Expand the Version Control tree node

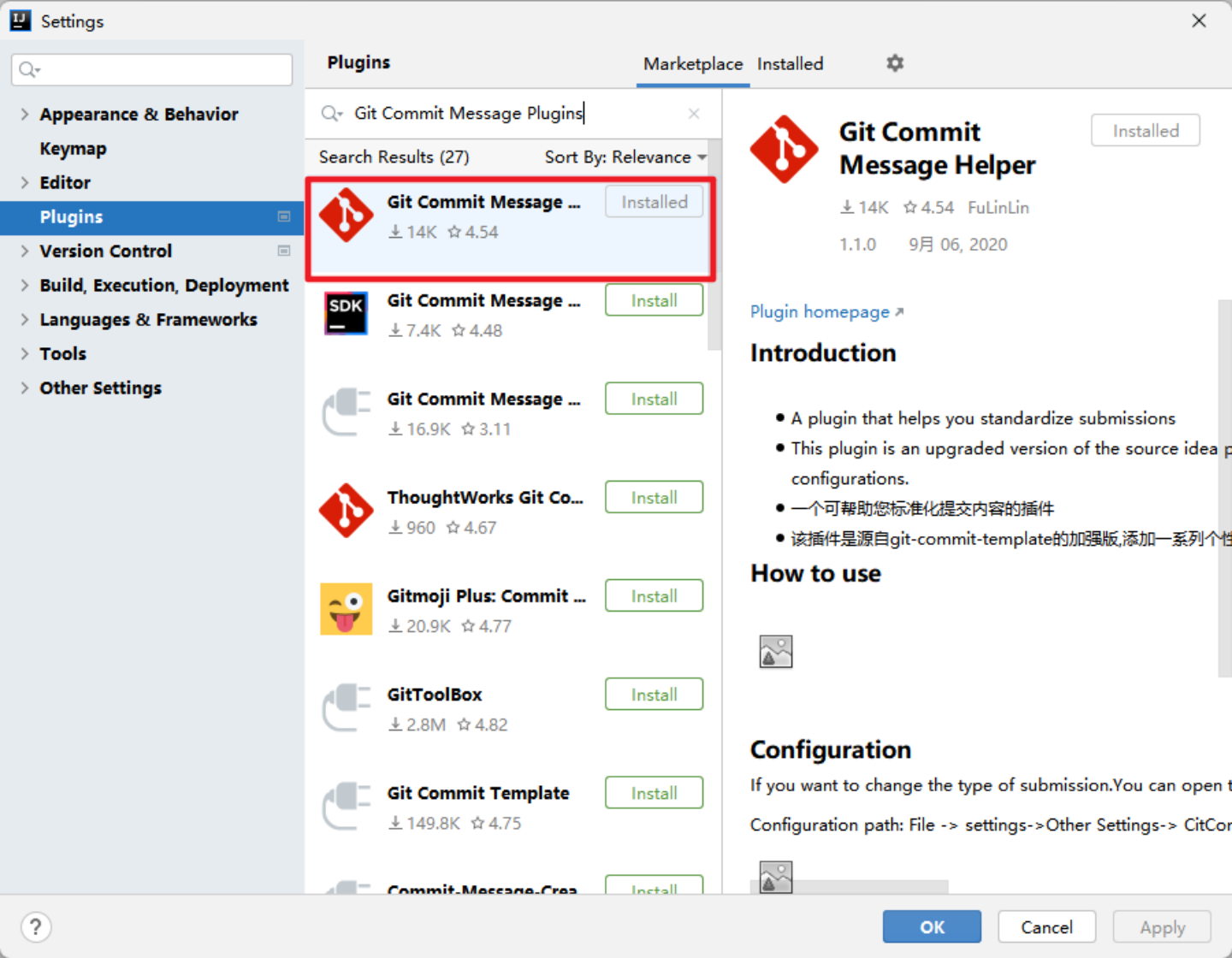tap(25, 251)
